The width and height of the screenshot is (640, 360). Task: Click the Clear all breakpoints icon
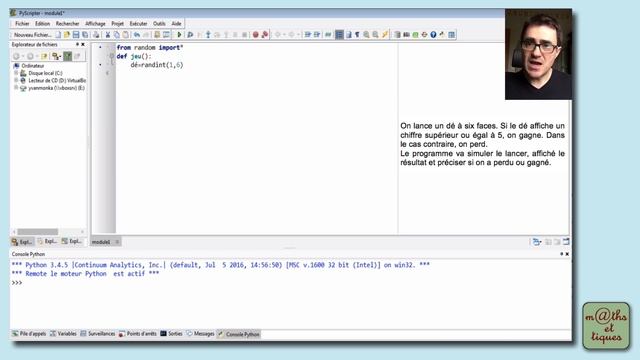coord(265,35)
